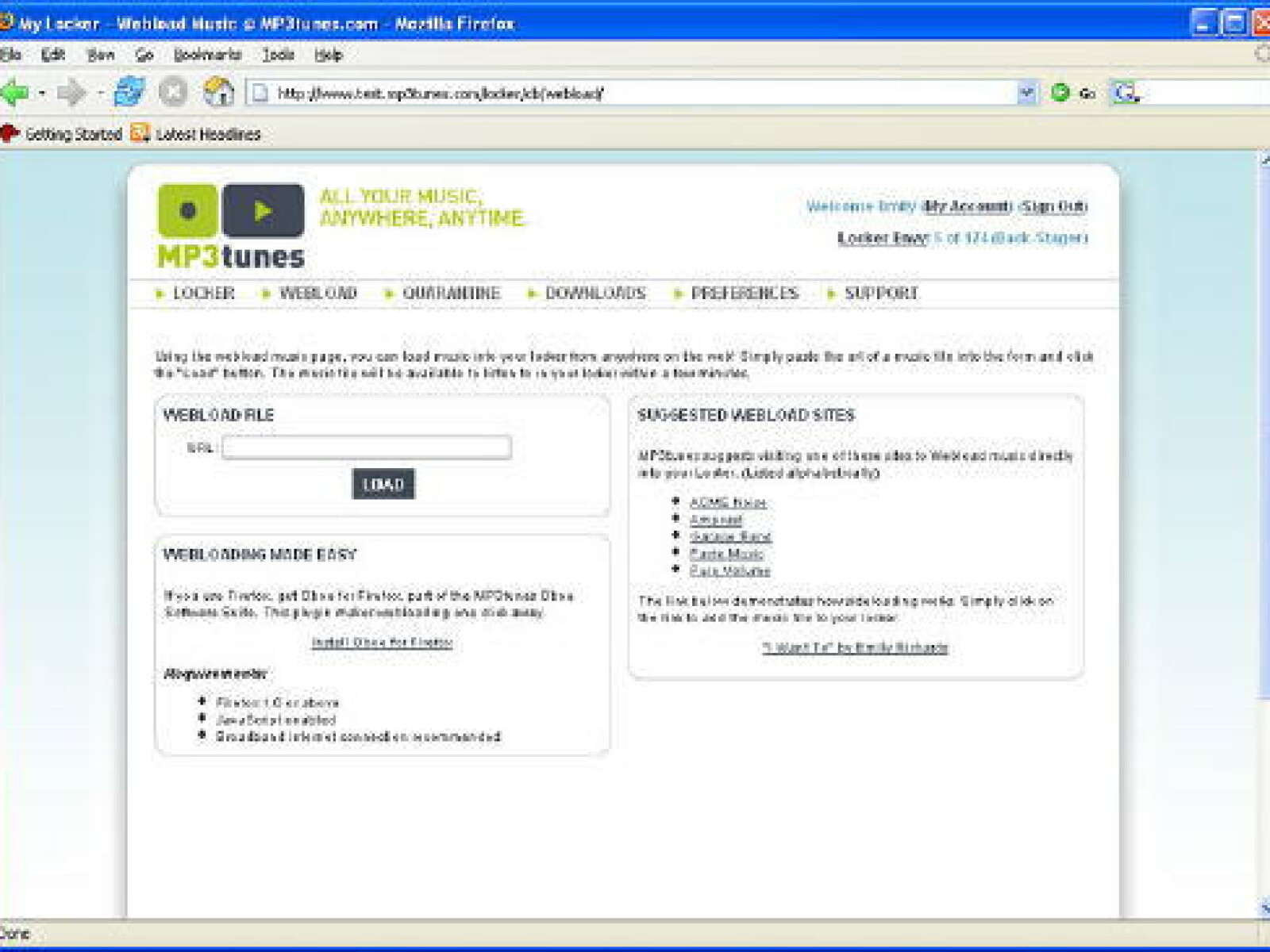Click the Latest Headlines feed icon
Image resolution: width=1270 pixels, height=952 pixels.
(140, 133)
